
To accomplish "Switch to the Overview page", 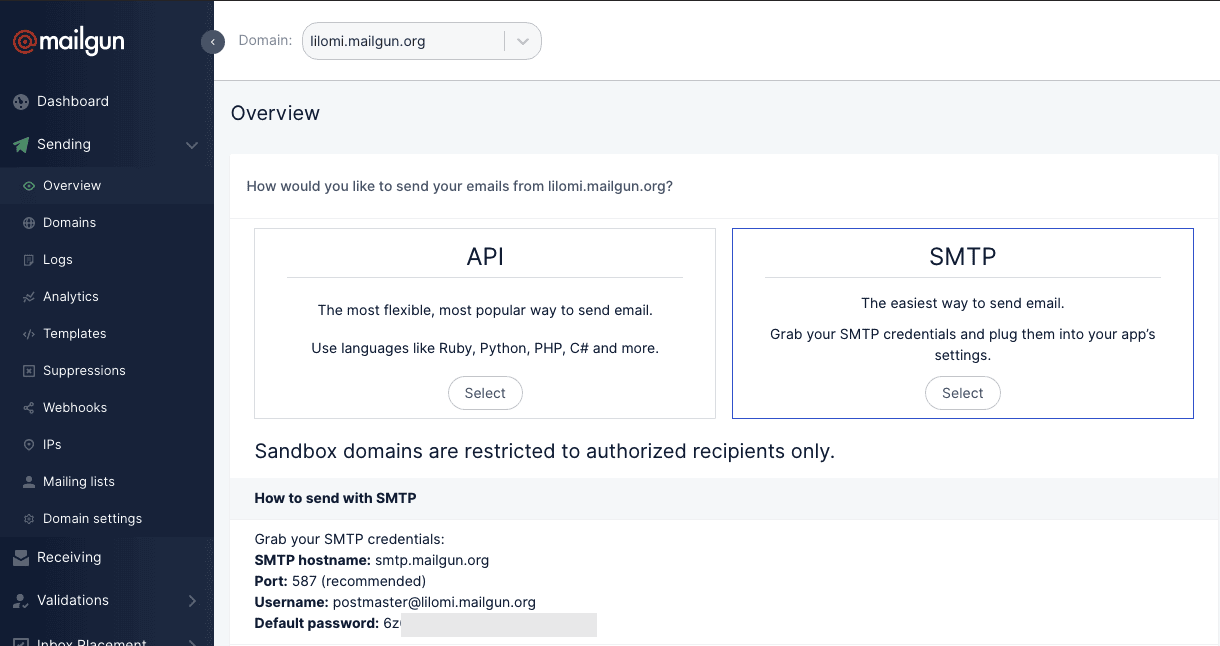I will pyautogui.click(x=71, y=185).
